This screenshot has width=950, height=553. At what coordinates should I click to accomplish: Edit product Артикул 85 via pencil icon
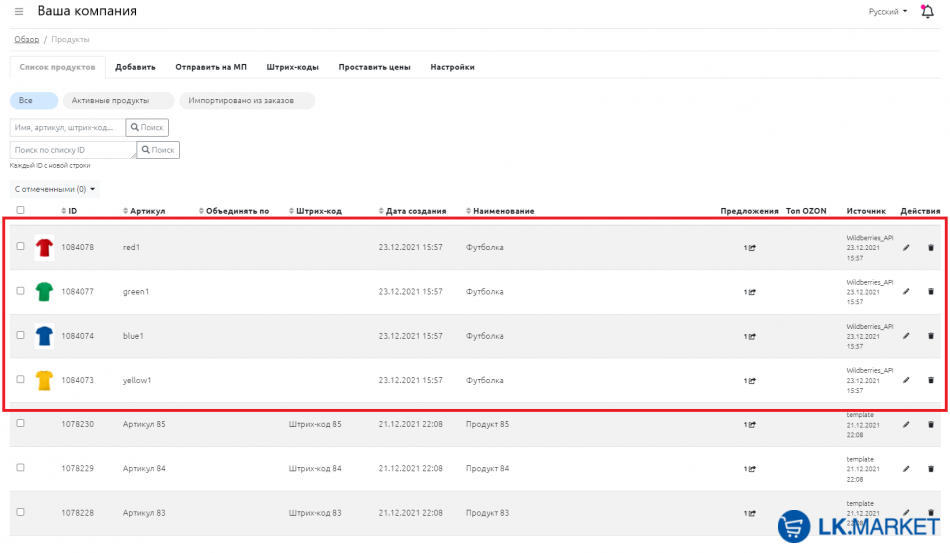[x=907, y=424]
